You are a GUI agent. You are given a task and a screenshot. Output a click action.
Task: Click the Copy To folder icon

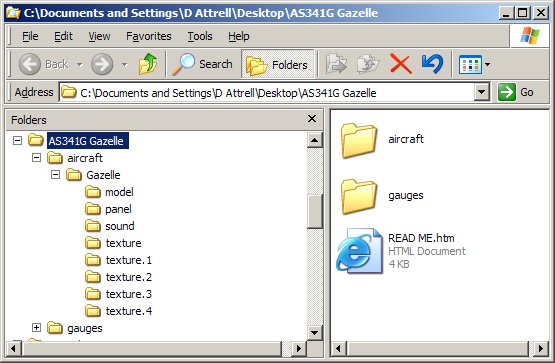pyautogui.click(x=368, y=64)
